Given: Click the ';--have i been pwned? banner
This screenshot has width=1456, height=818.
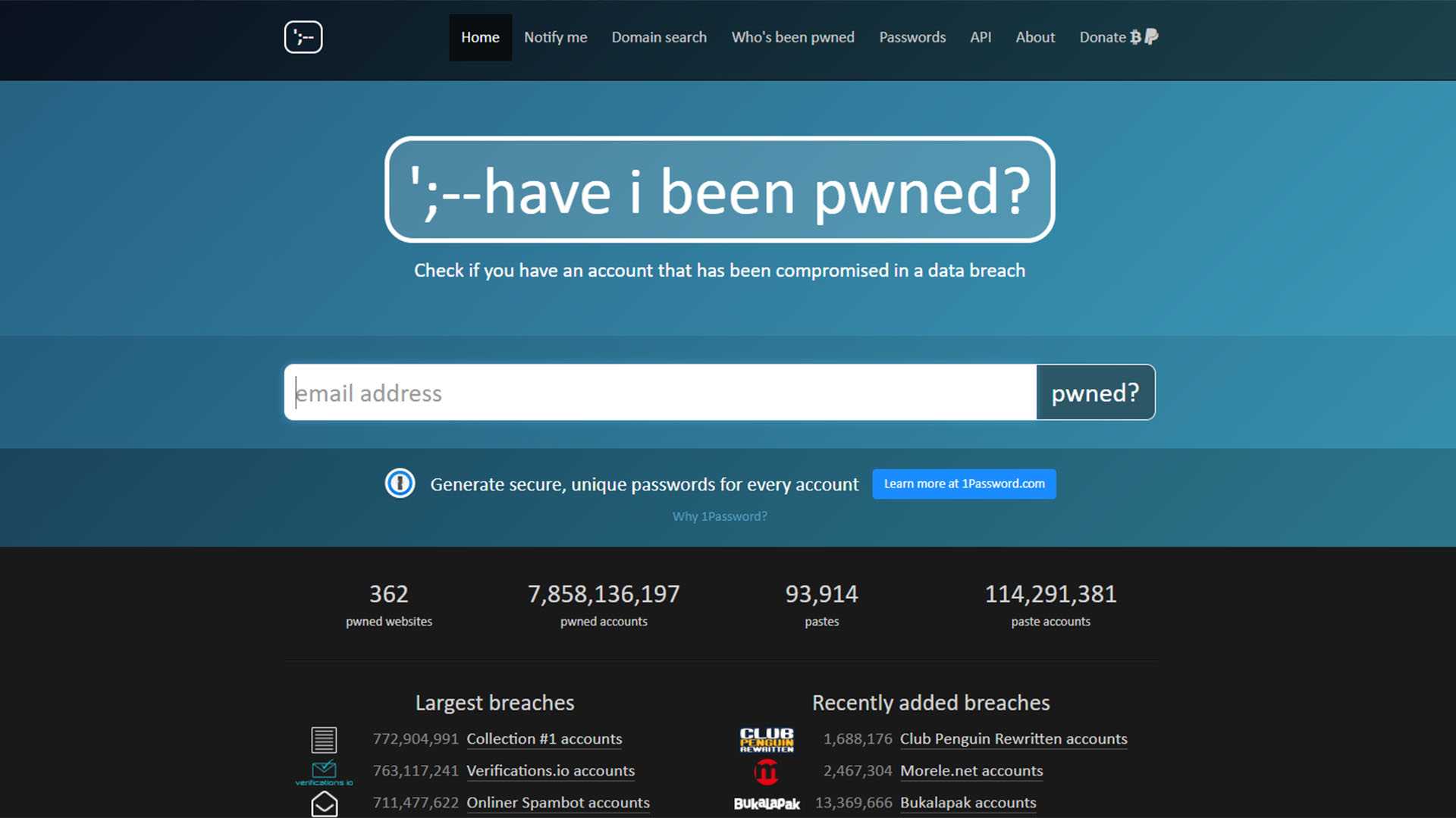Looking at the screenshot, I should pyautogui.click(x=720, y=190).
